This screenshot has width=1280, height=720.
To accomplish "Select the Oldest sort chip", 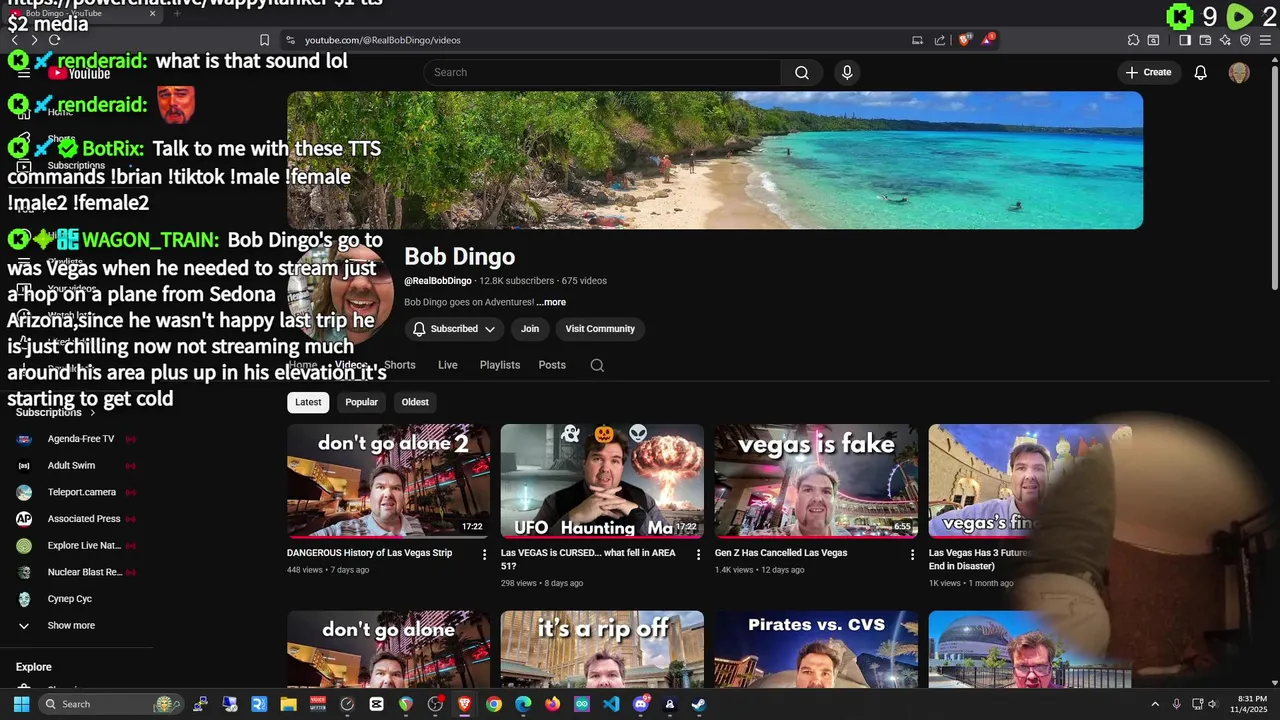I will point(415,402).
